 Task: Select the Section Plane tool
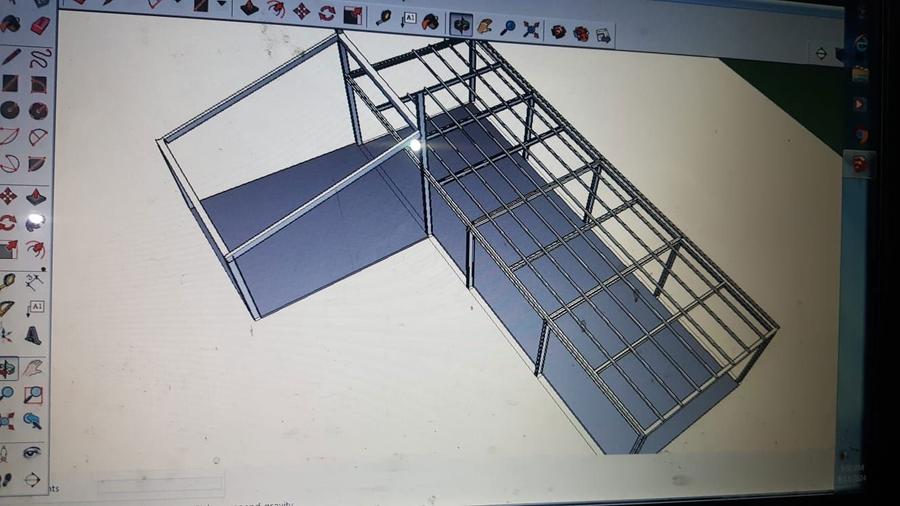[32, 480]
